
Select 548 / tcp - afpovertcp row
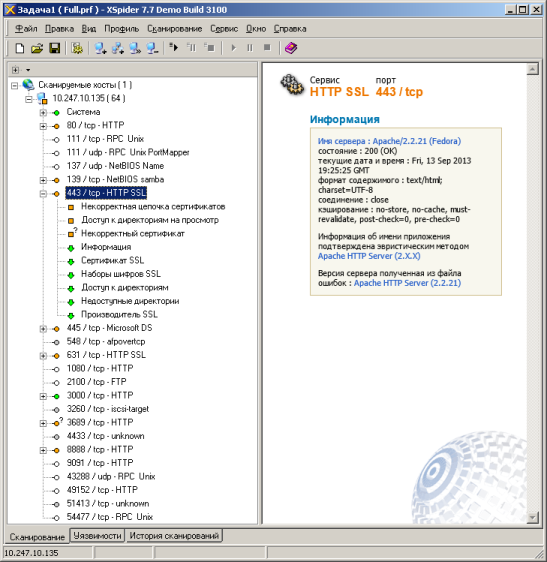point(106,341)
